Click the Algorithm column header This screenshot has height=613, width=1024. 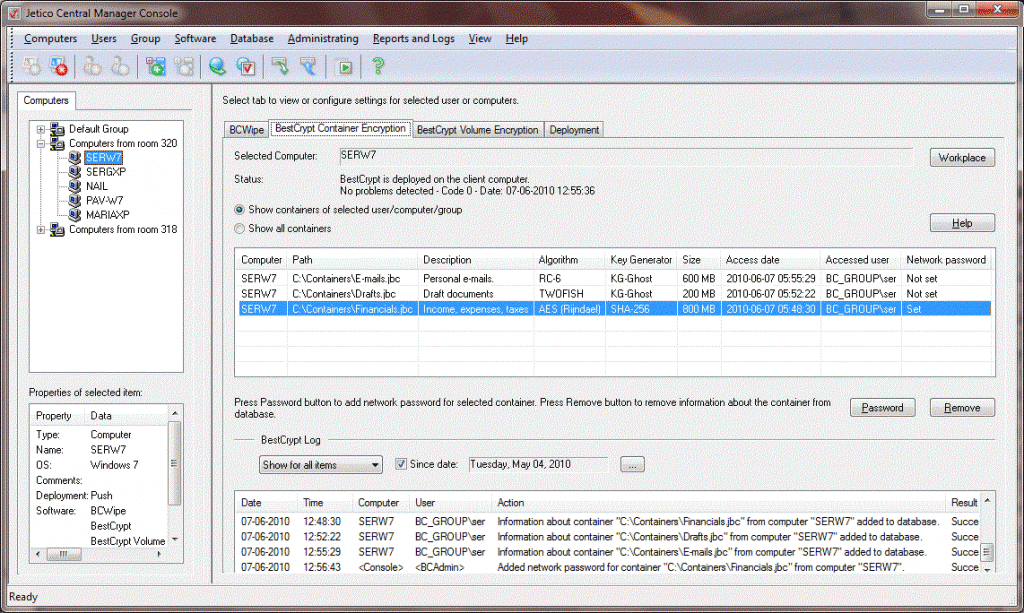569,260
